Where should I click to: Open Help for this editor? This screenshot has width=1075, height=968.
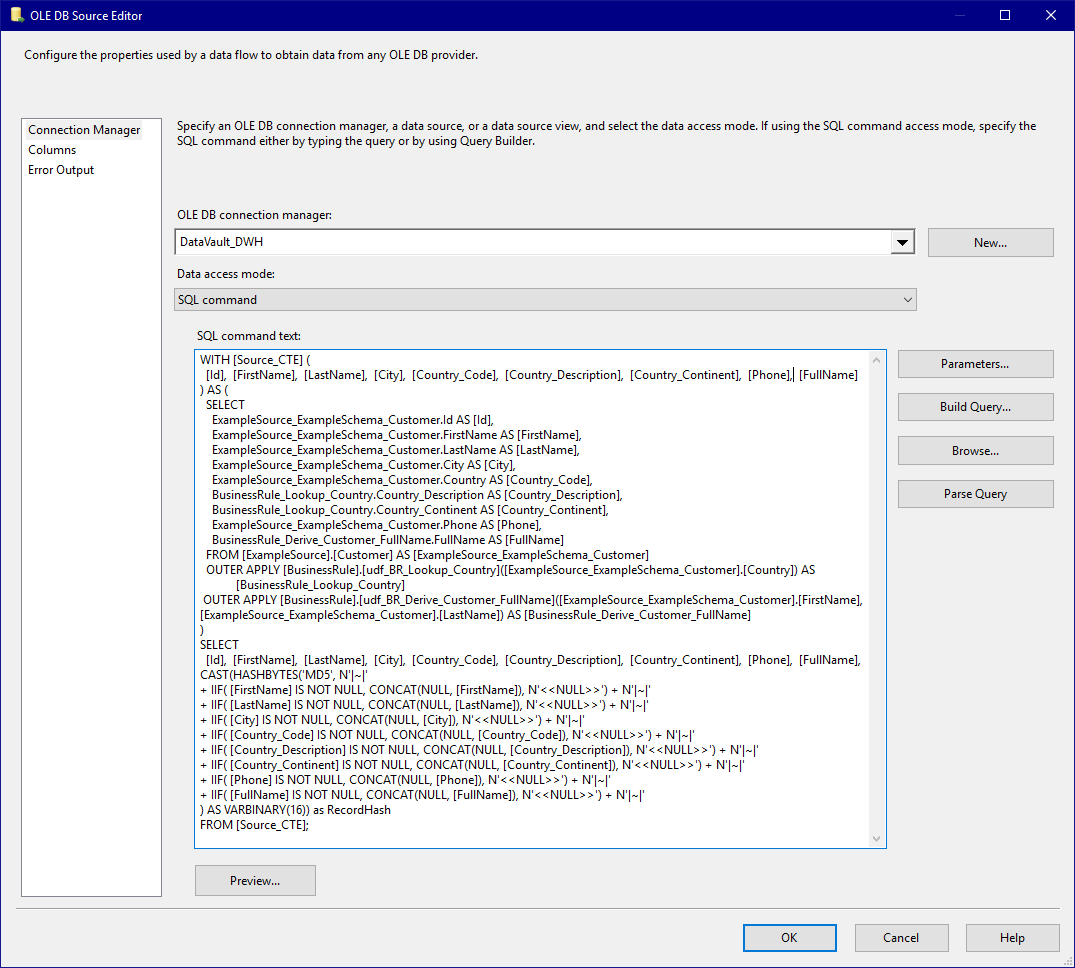click(1012, 937)
